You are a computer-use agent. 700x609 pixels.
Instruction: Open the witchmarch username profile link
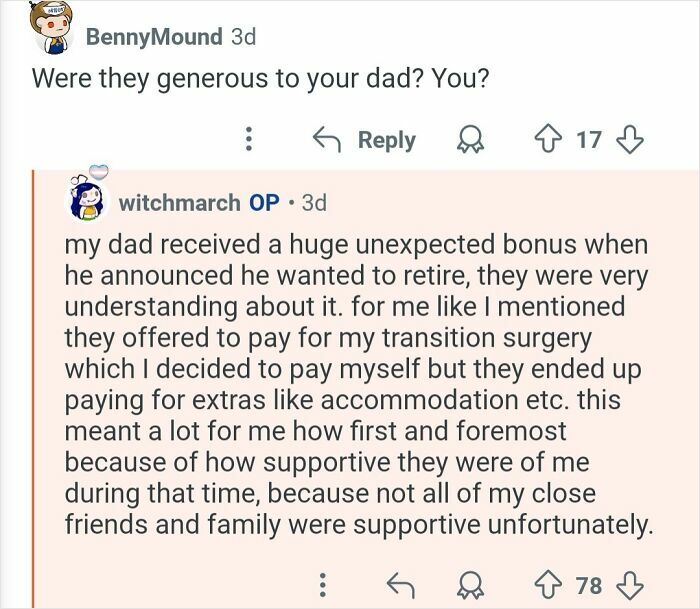tap(180, 203)
